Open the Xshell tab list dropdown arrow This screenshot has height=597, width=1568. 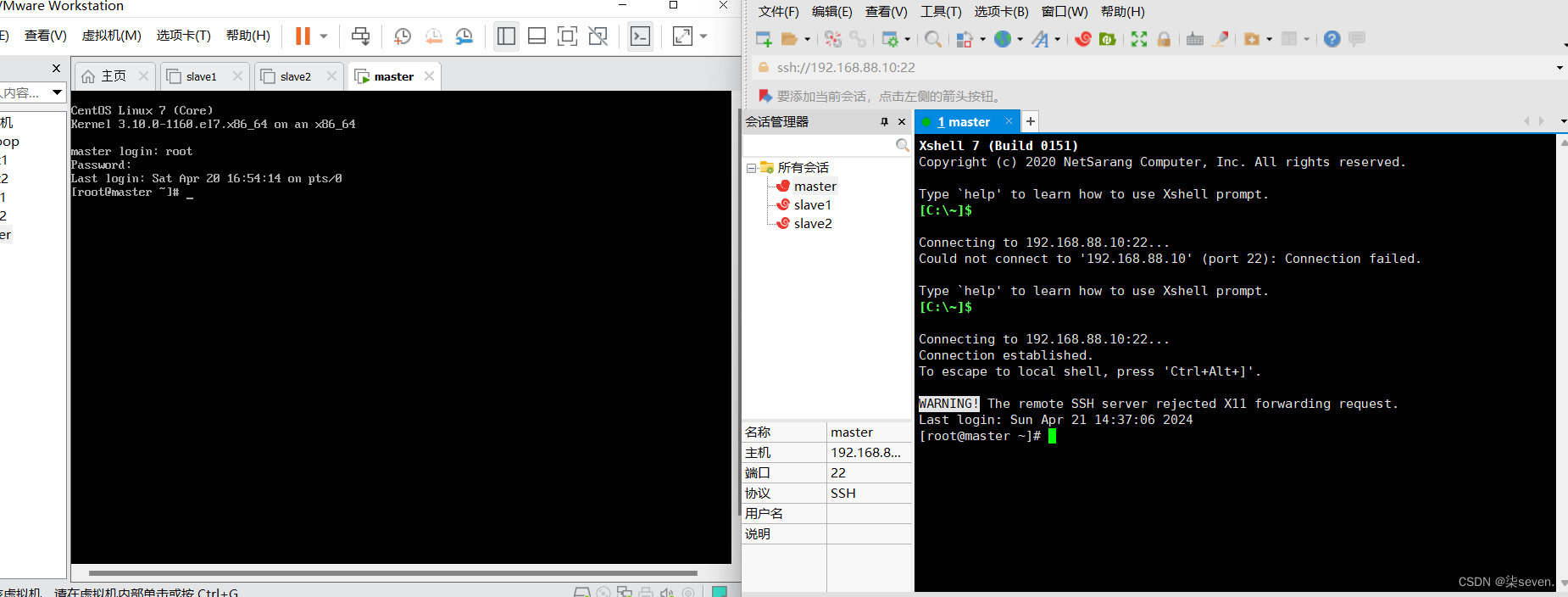click(1563, 121)
